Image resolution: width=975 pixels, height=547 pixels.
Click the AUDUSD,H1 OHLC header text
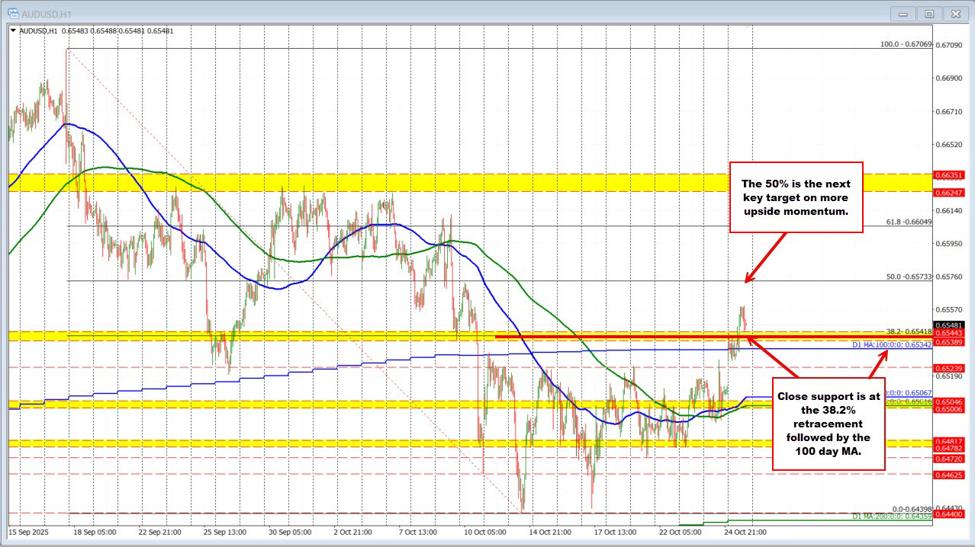pyautogui.click(x=96, y=30)
